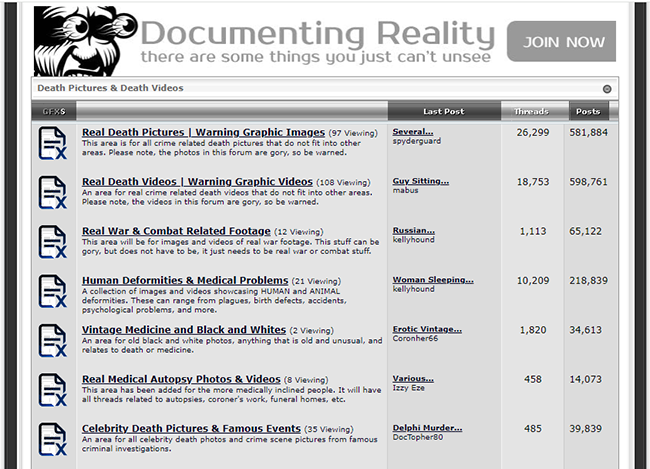Click username DocTopher80
Image resolution: width=650 pixels, height=469 pixels.
(418, 437)
